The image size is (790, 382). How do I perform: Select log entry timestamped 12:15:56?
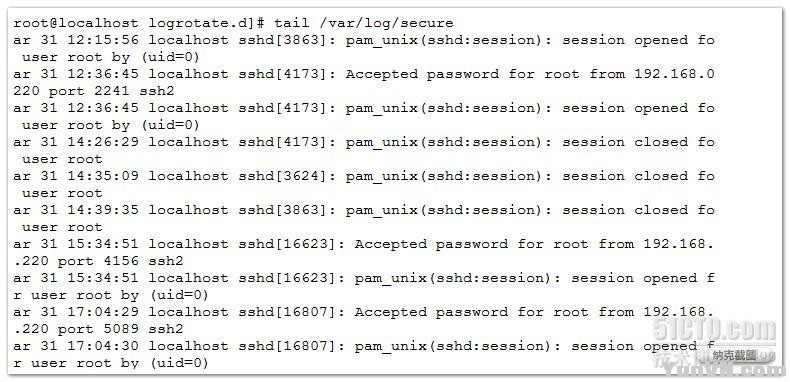pos(364,40)
